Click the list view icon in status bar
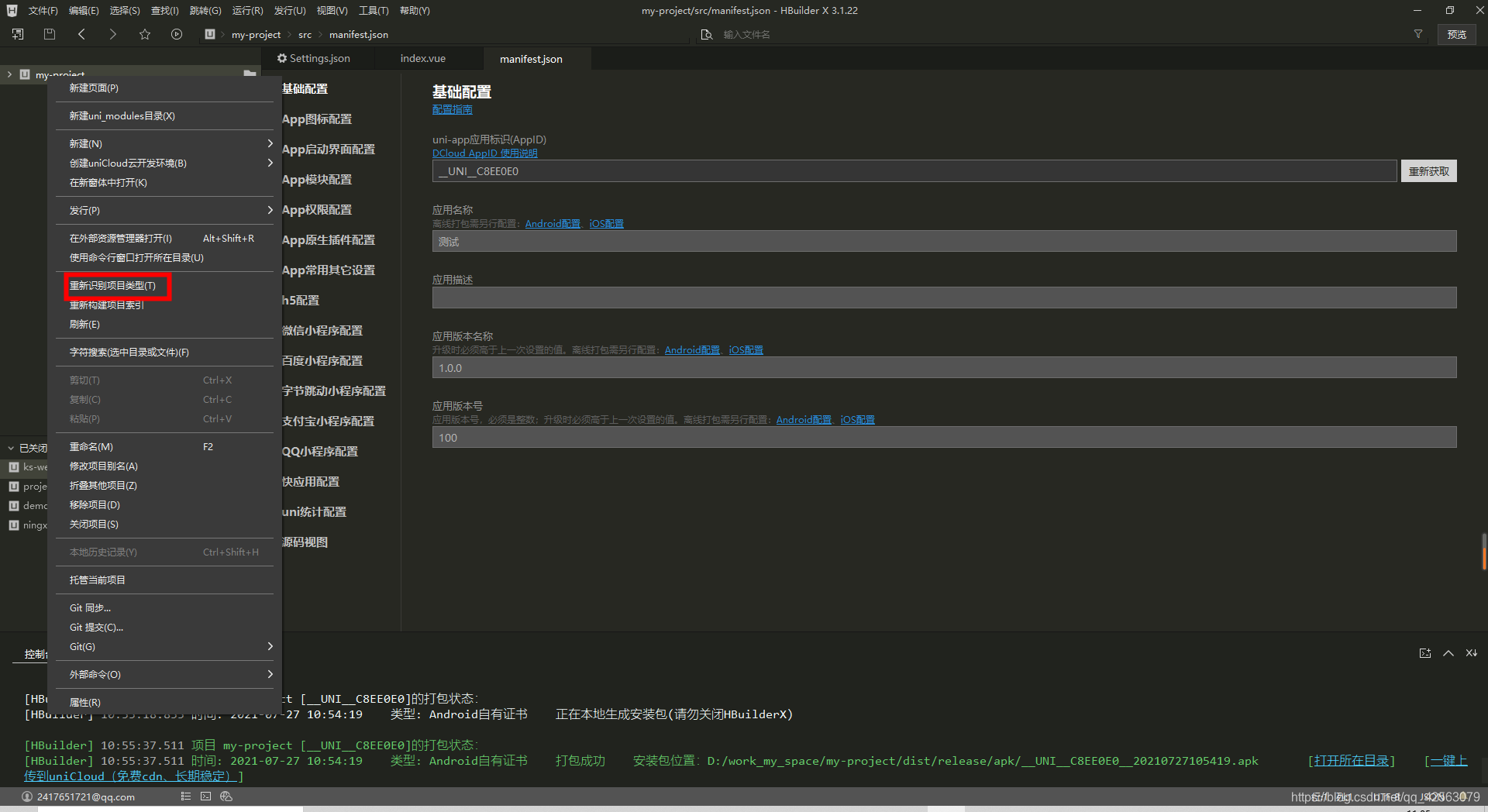1488x812 pixels. pos(185,797)
